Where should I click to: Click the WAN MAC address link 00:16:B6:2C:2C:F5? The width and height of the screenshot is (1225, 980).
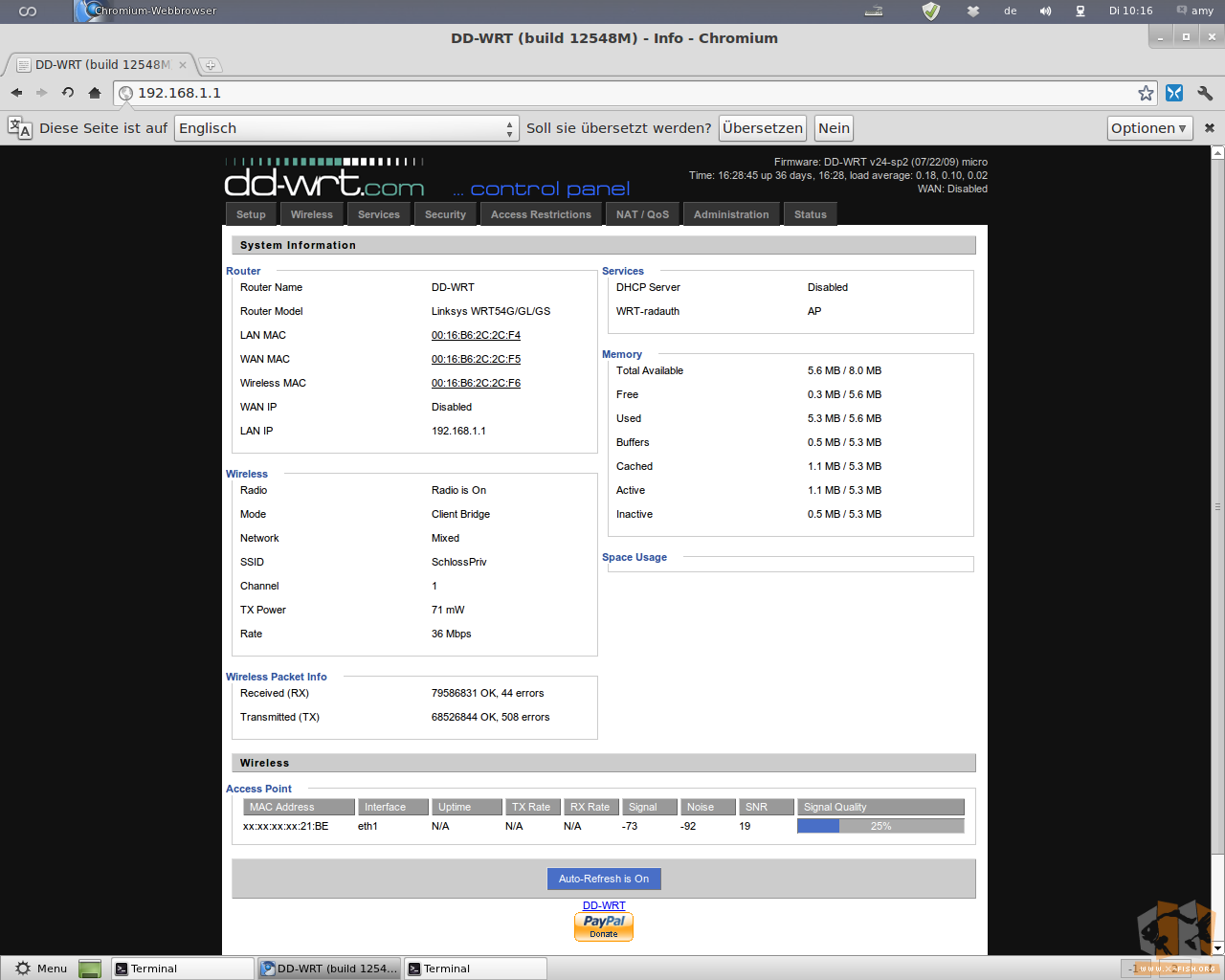[x=476, y=359]
